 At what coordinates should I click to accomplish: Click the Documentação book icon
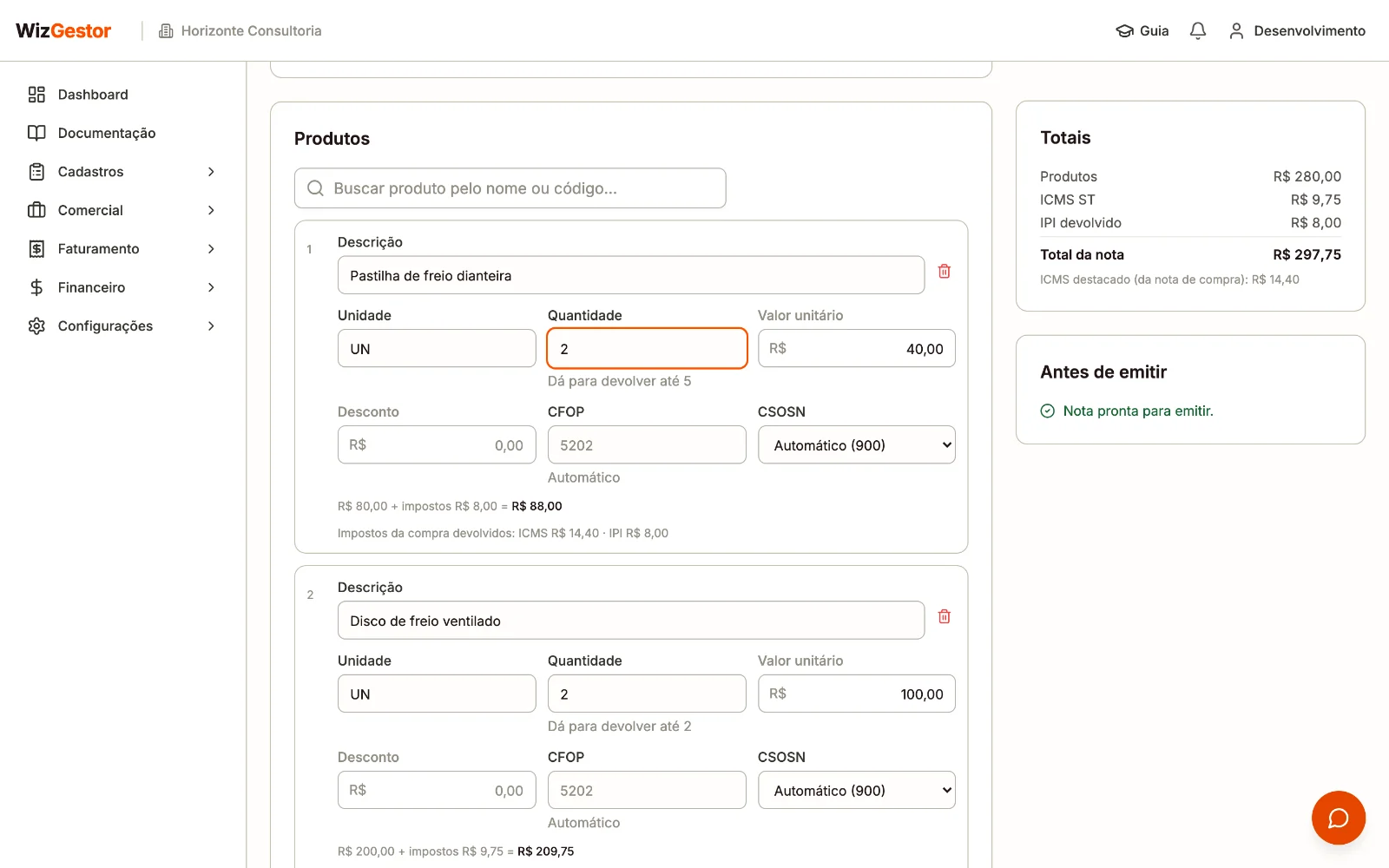tap(36, 133)
